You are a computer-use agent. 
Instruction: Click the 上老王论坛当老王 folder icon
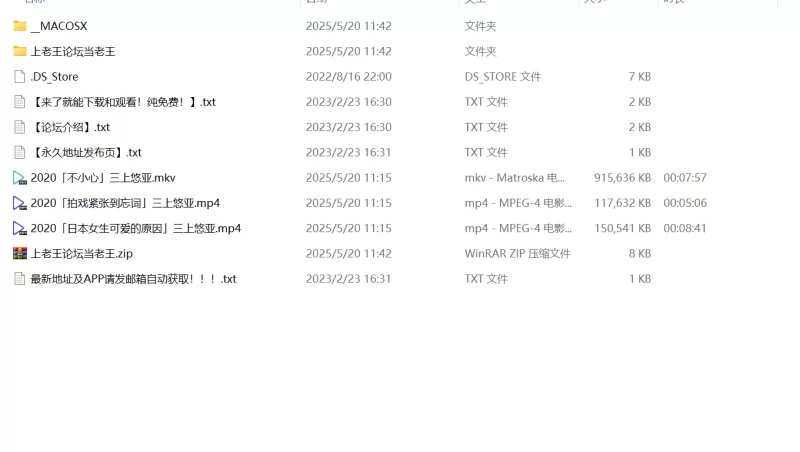point(19,51)
